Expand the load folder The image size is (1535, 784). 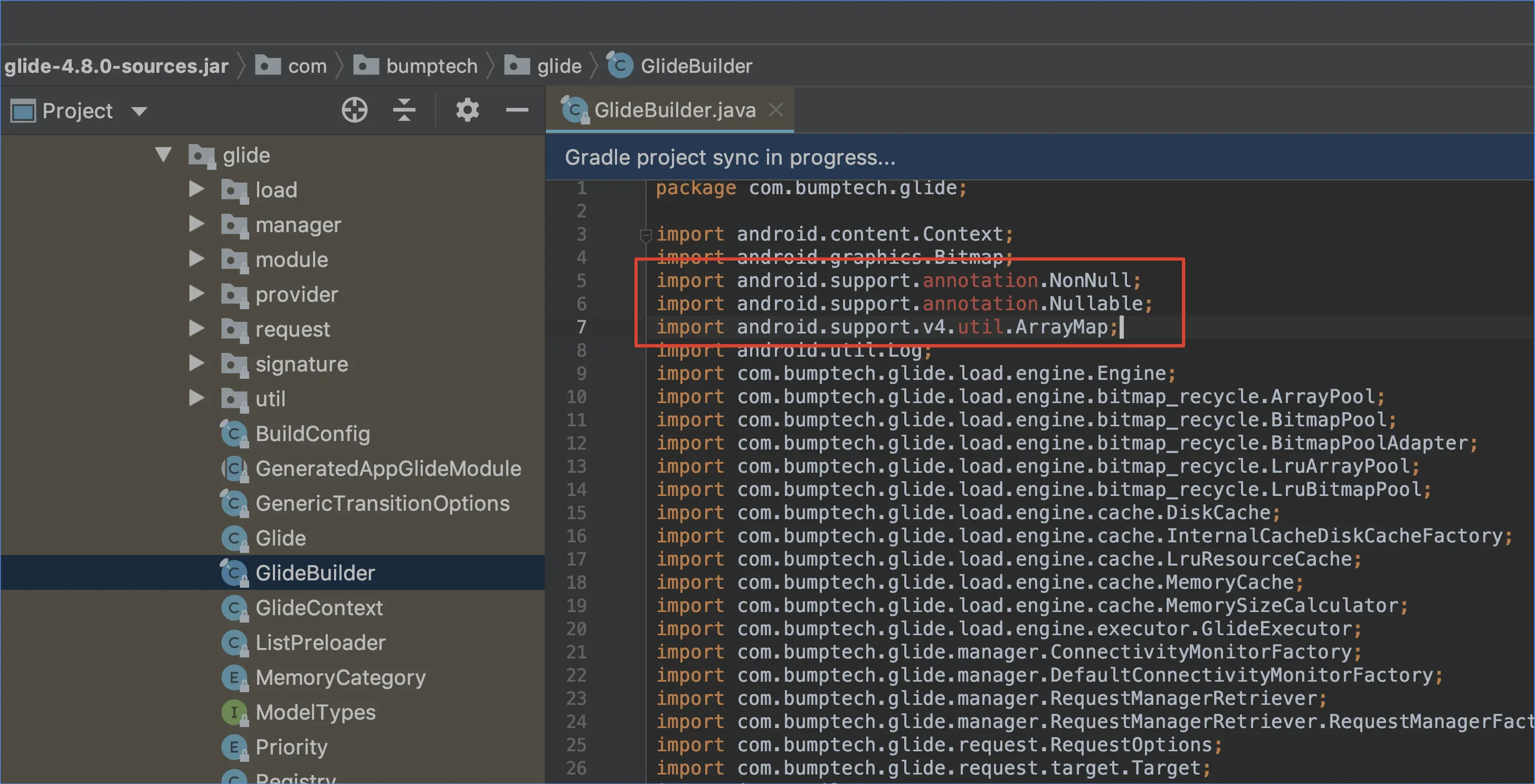196,189
